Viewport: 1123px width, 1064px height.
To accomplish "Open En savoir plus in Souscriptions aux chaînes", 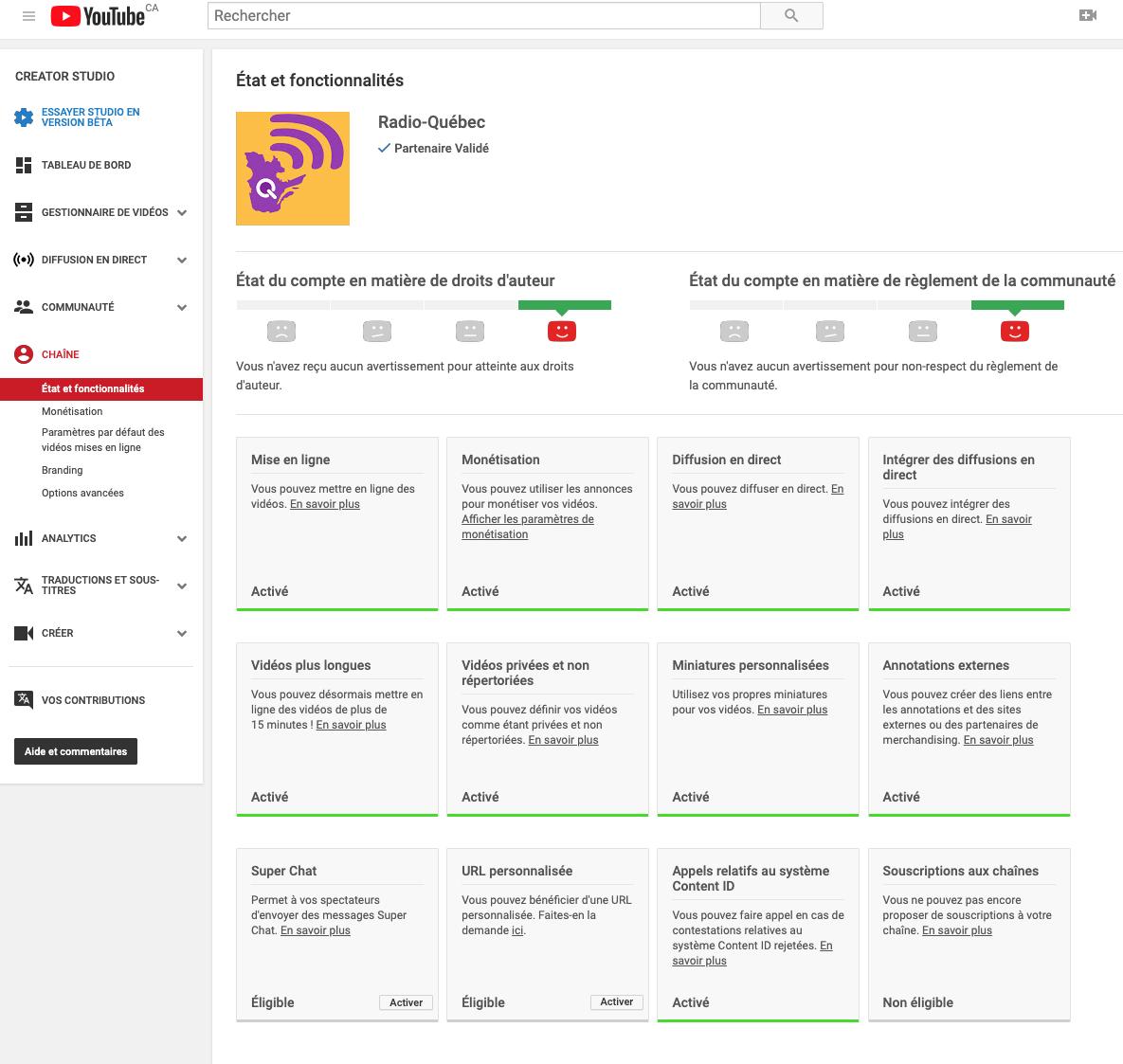I will pos(957,930).
